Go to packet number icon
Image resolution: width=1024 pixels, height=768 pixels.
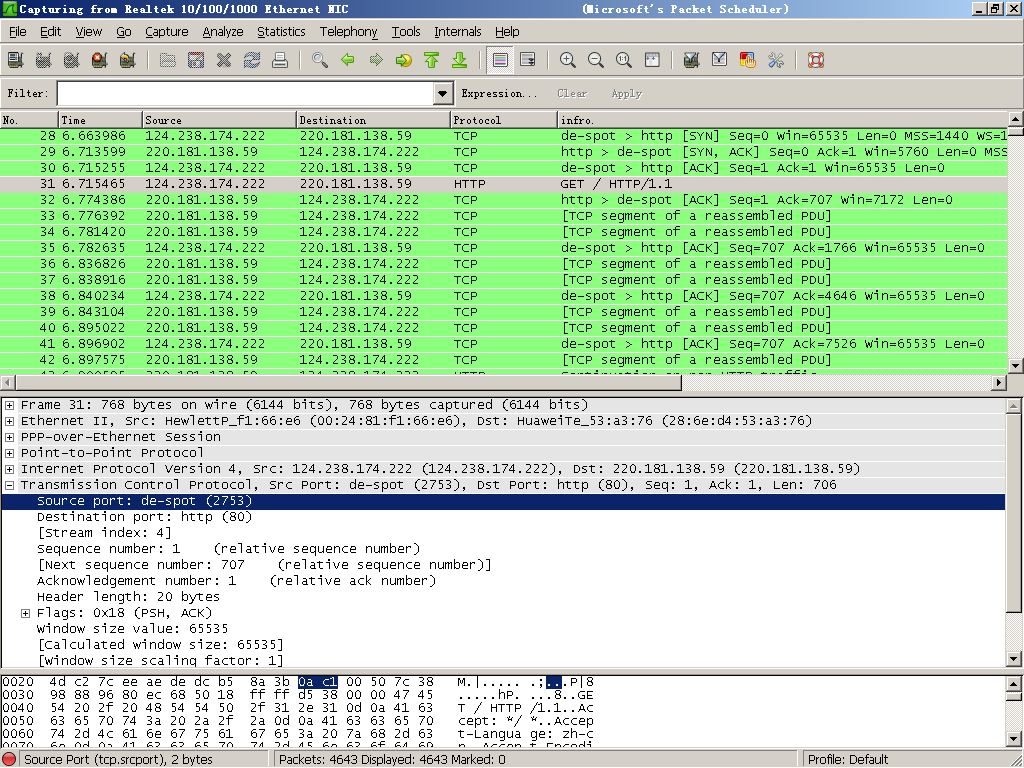point(404,60)
